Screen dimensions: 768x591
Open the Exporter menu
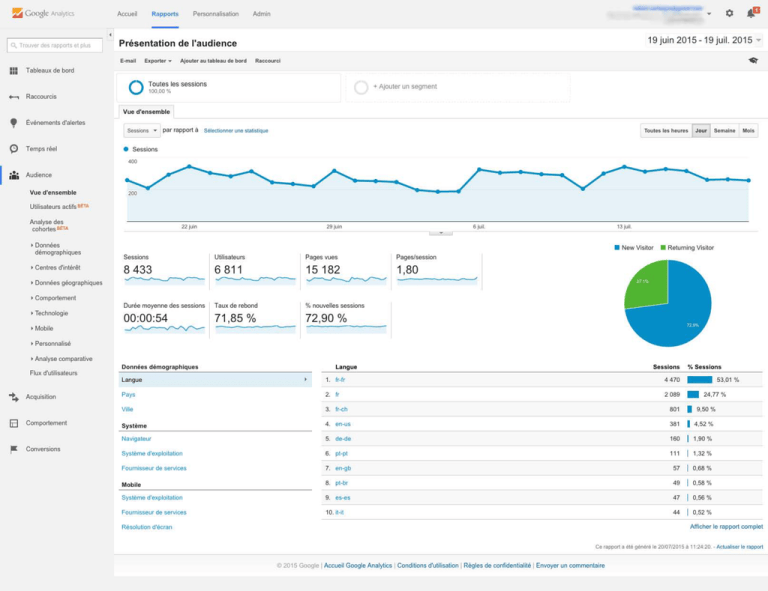tap(158, 61)
